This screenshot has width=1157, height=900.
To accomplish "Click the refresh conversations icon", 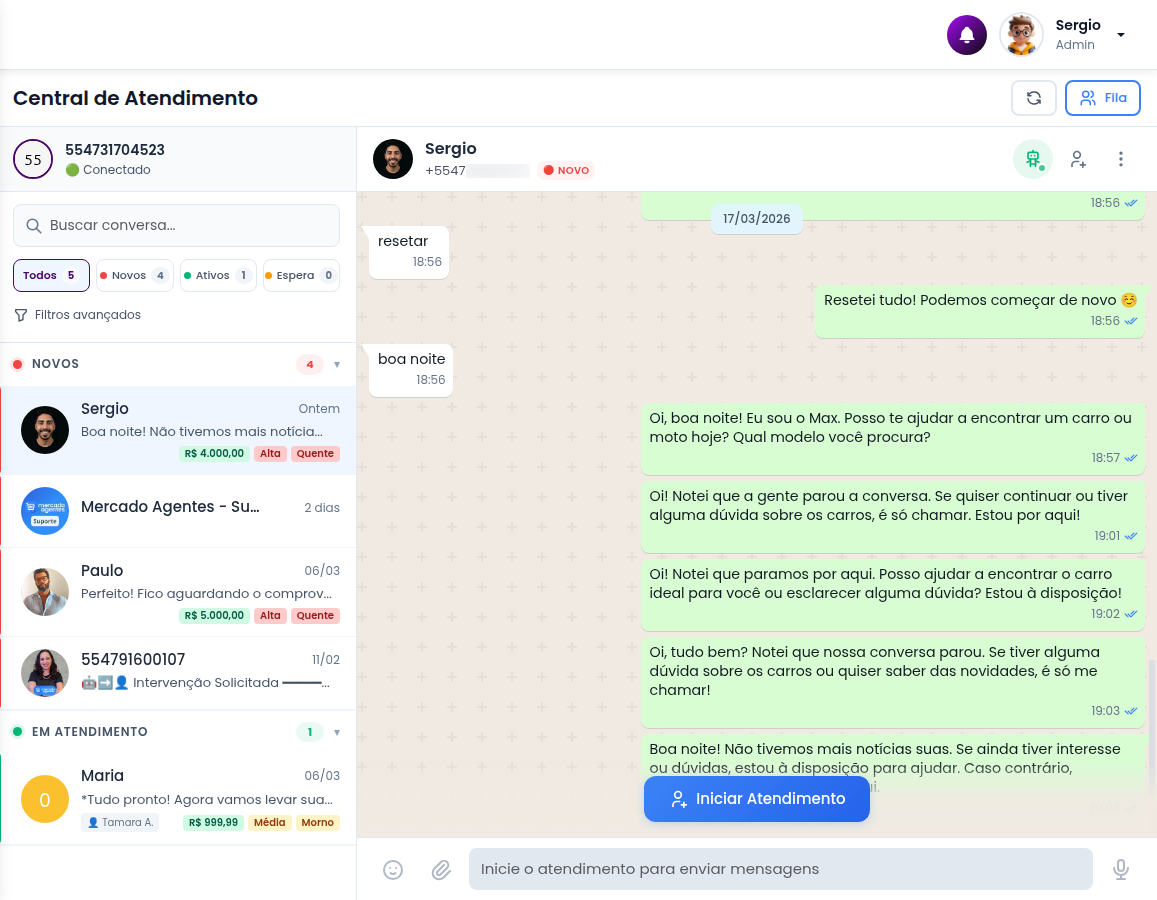I will (1034, 98).
